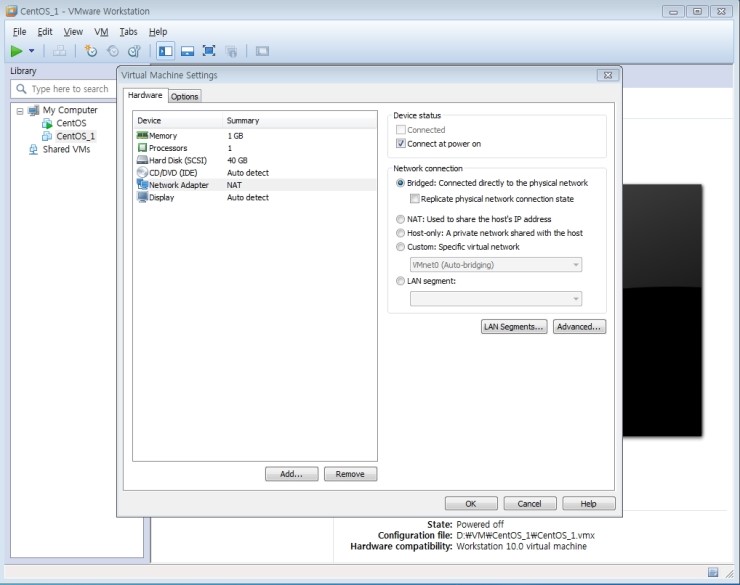Open the View menu
This screenshot has height=585, width=740.
(x=73, y=32)
